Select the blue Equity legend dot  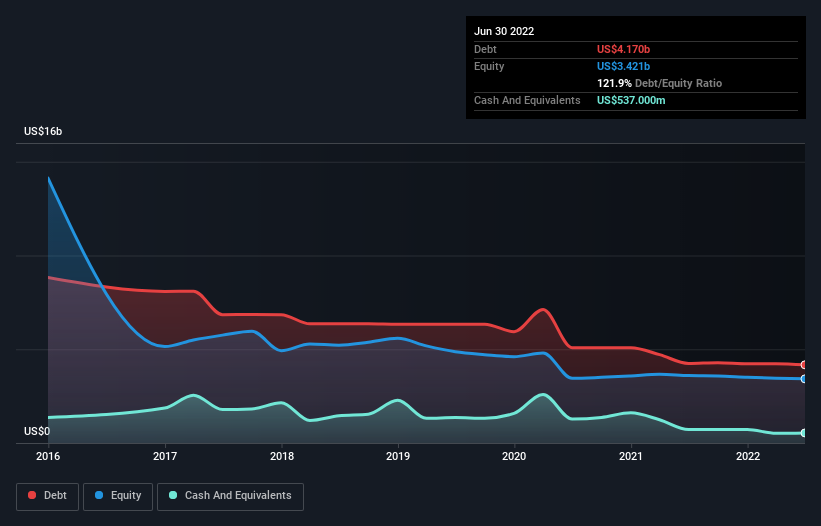[x=98, y=495]
